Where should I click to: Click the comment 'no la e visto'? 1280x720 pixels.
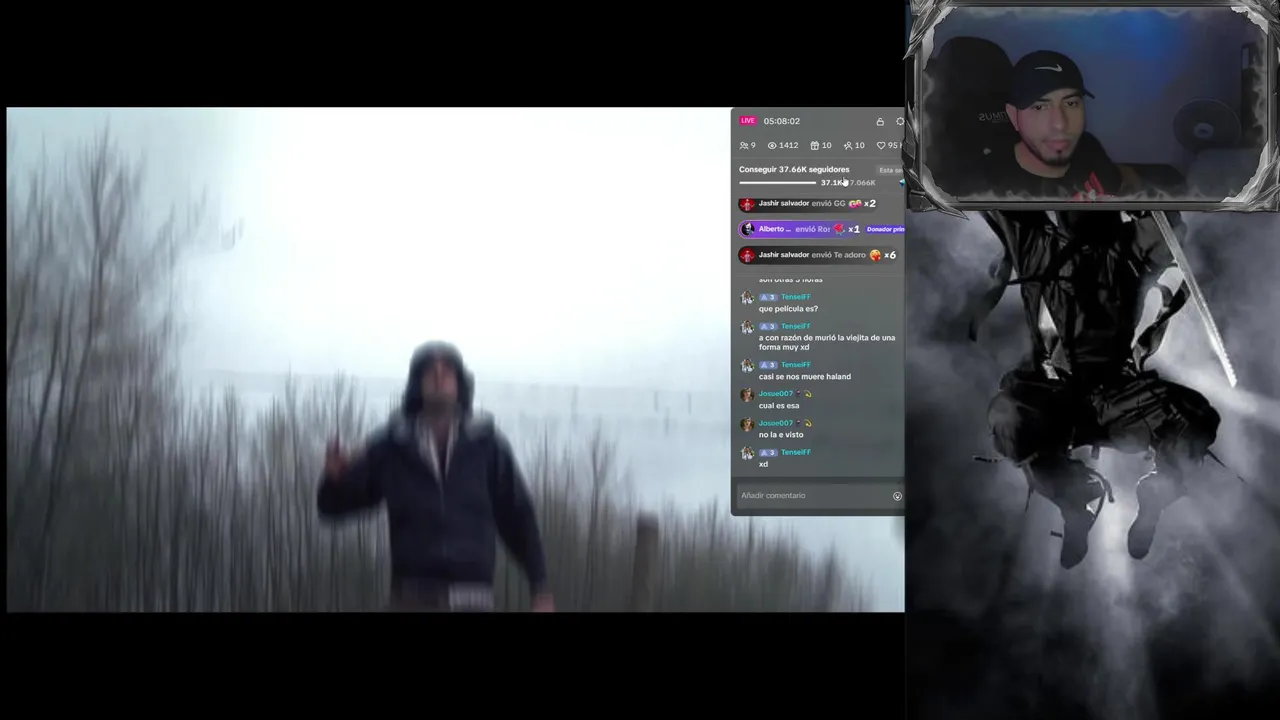tap(781, 435)
